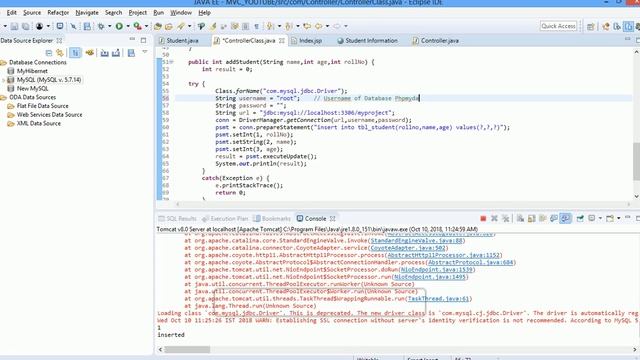
Task: Click the Toggle Mark Occurrences pencil icon
Action: 213,26
